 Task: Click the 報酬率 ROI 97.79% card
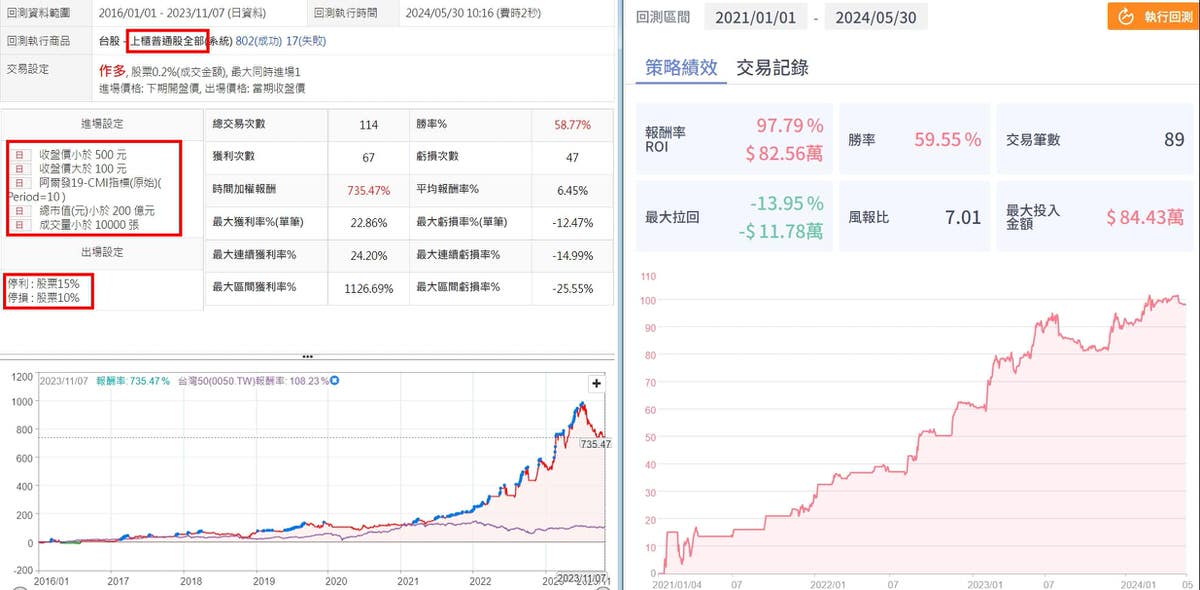tap(737, 137)
